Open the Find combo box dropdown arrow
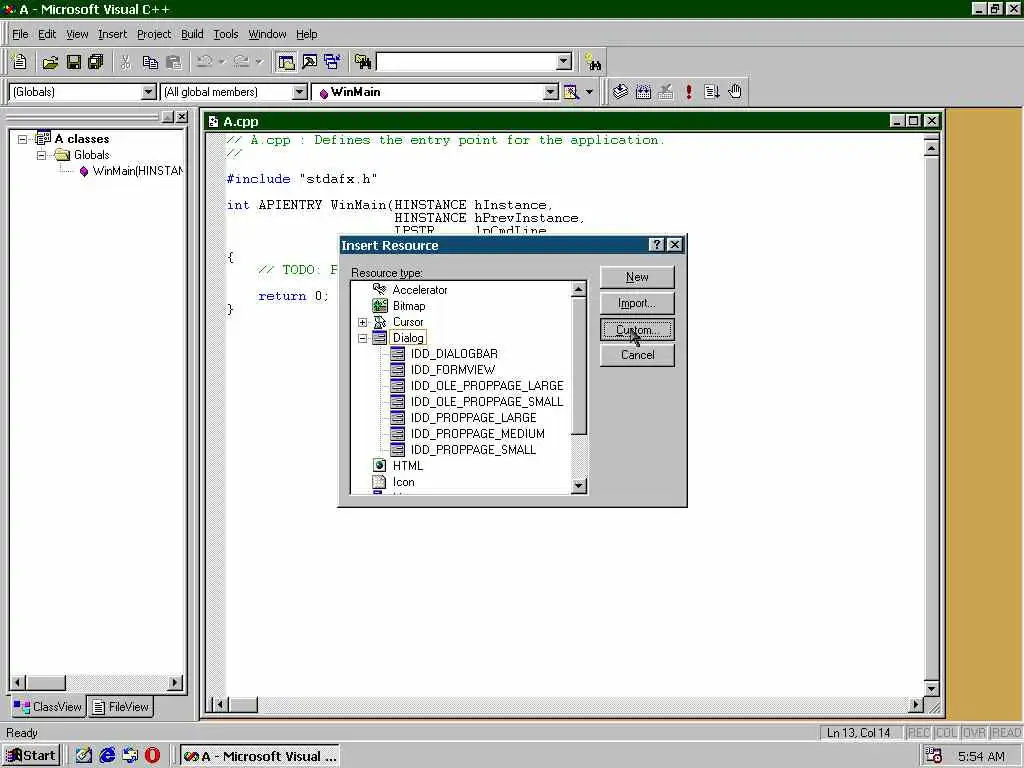 pyautogui.click(x=565, y=62)
